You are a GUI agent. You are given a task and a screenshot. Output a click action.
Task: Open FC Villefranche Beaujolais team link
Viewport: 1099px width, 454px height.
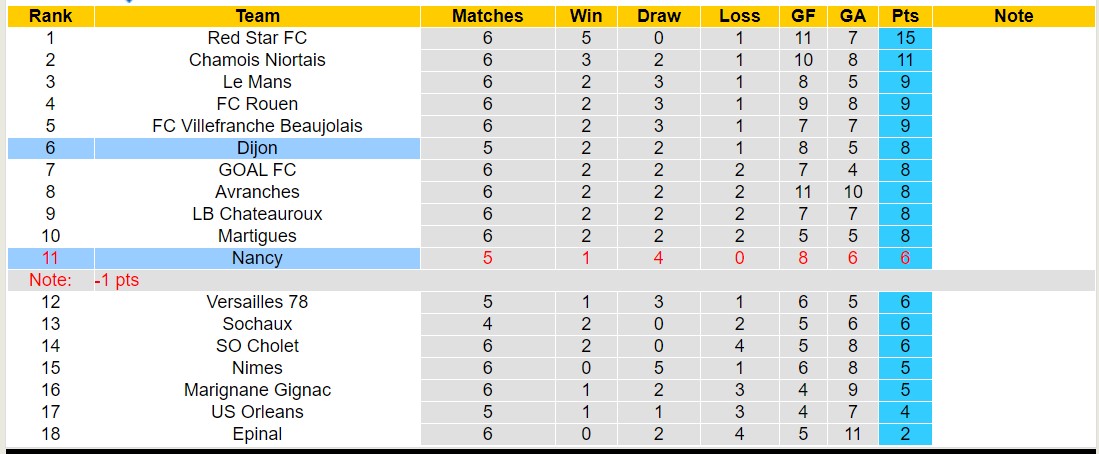point(257,126)
